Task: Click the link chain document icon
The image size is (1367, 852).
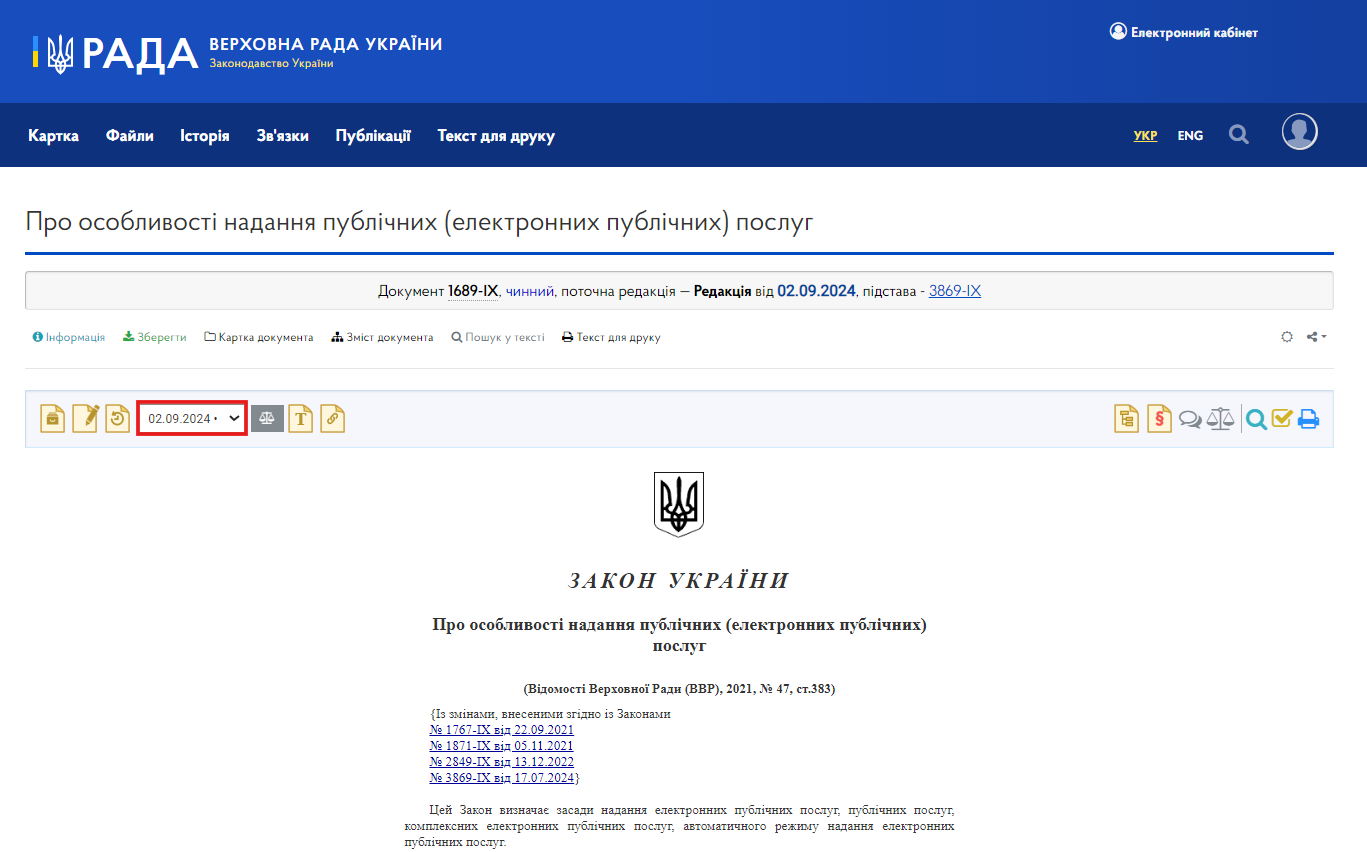Action: 333,418
